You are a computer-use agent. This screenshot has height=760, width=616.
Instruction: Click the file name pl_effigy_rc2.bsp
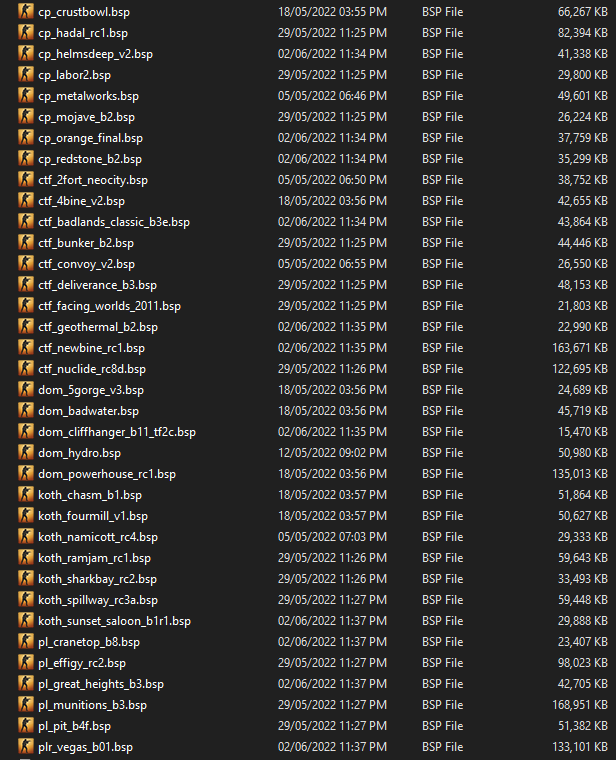coord(82,663)
